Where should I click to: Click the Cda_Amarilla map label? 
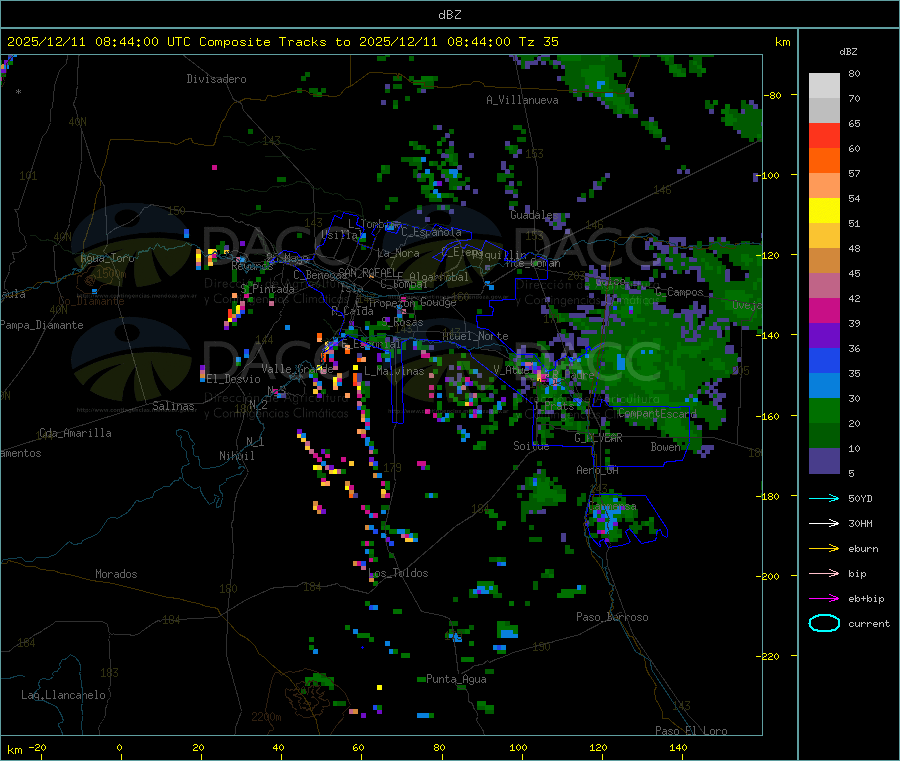pos(75,433)
